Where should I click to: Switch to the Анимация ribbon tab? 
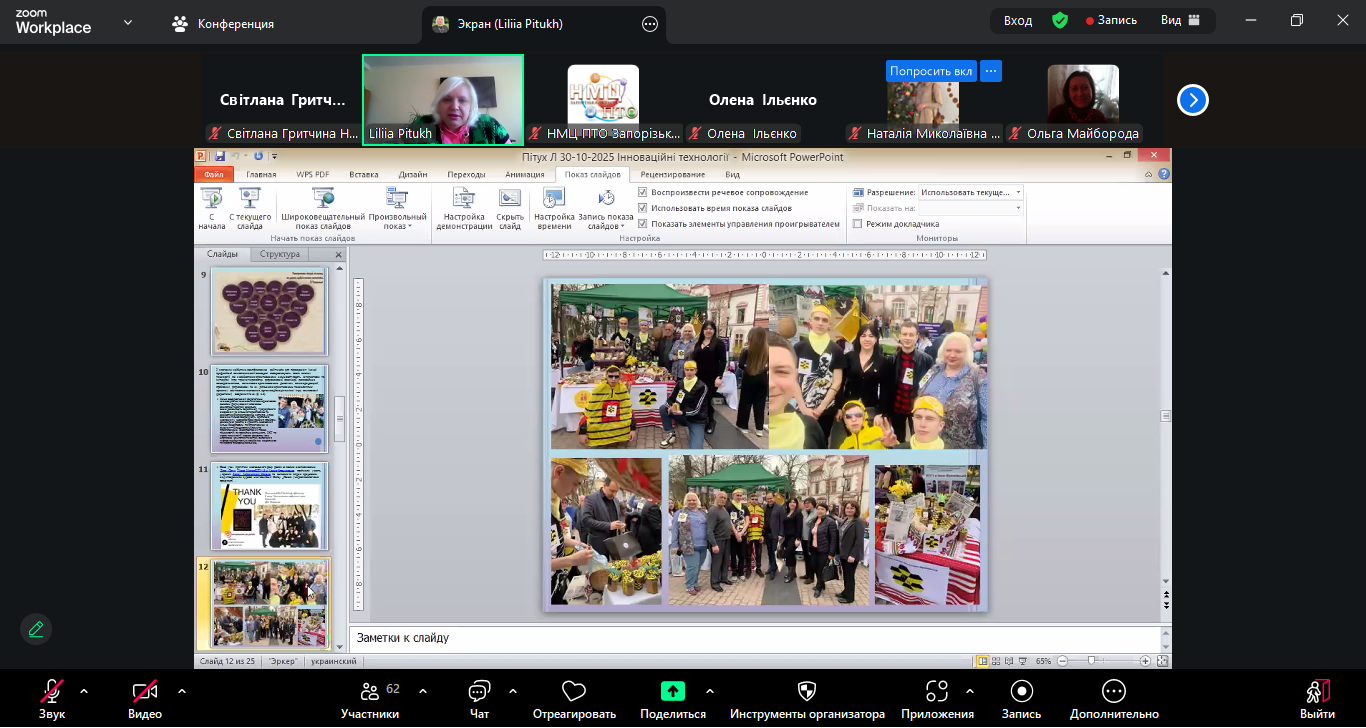525,174
